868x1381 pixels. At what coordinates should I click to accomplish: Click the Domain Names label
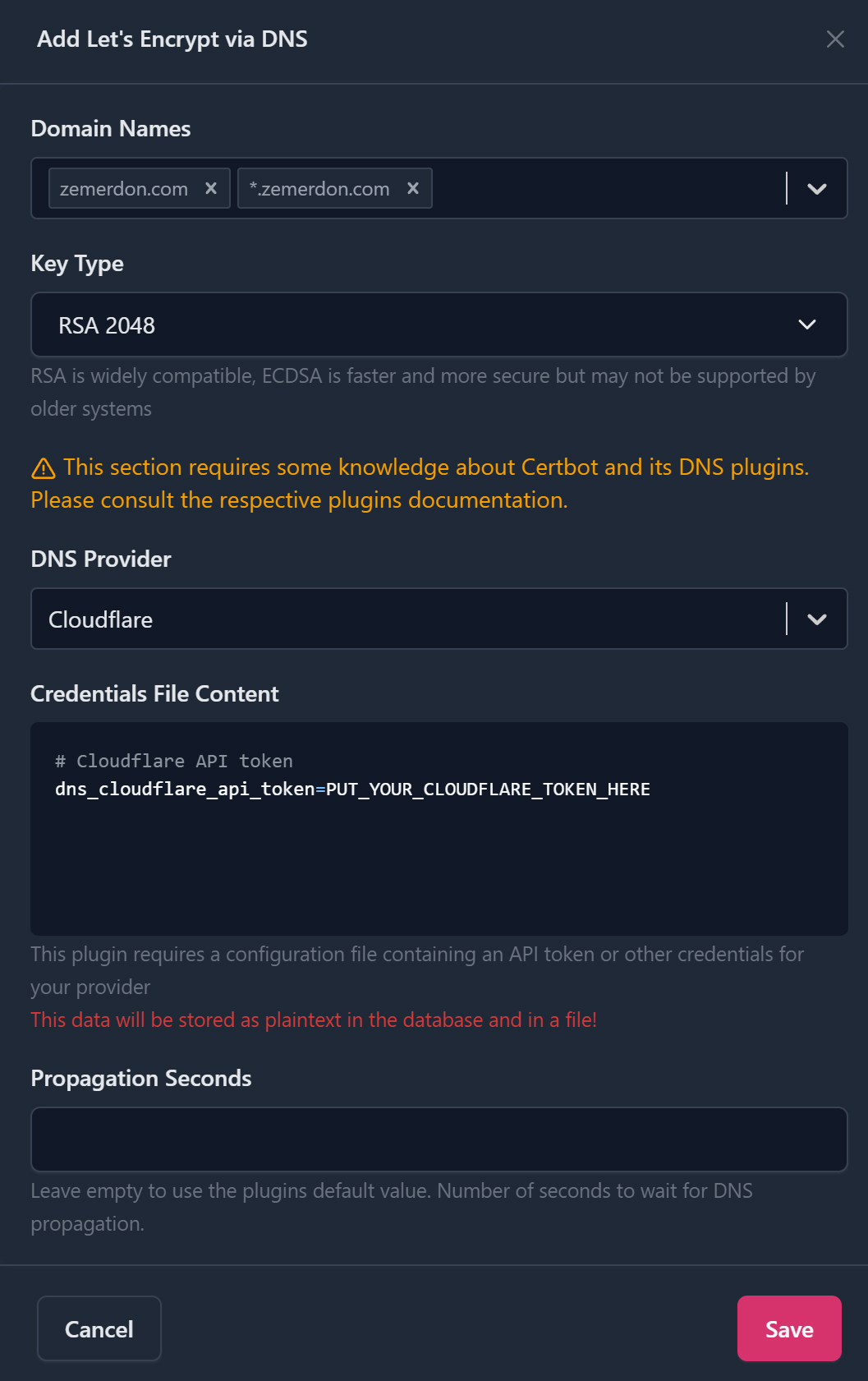(111, 129)
